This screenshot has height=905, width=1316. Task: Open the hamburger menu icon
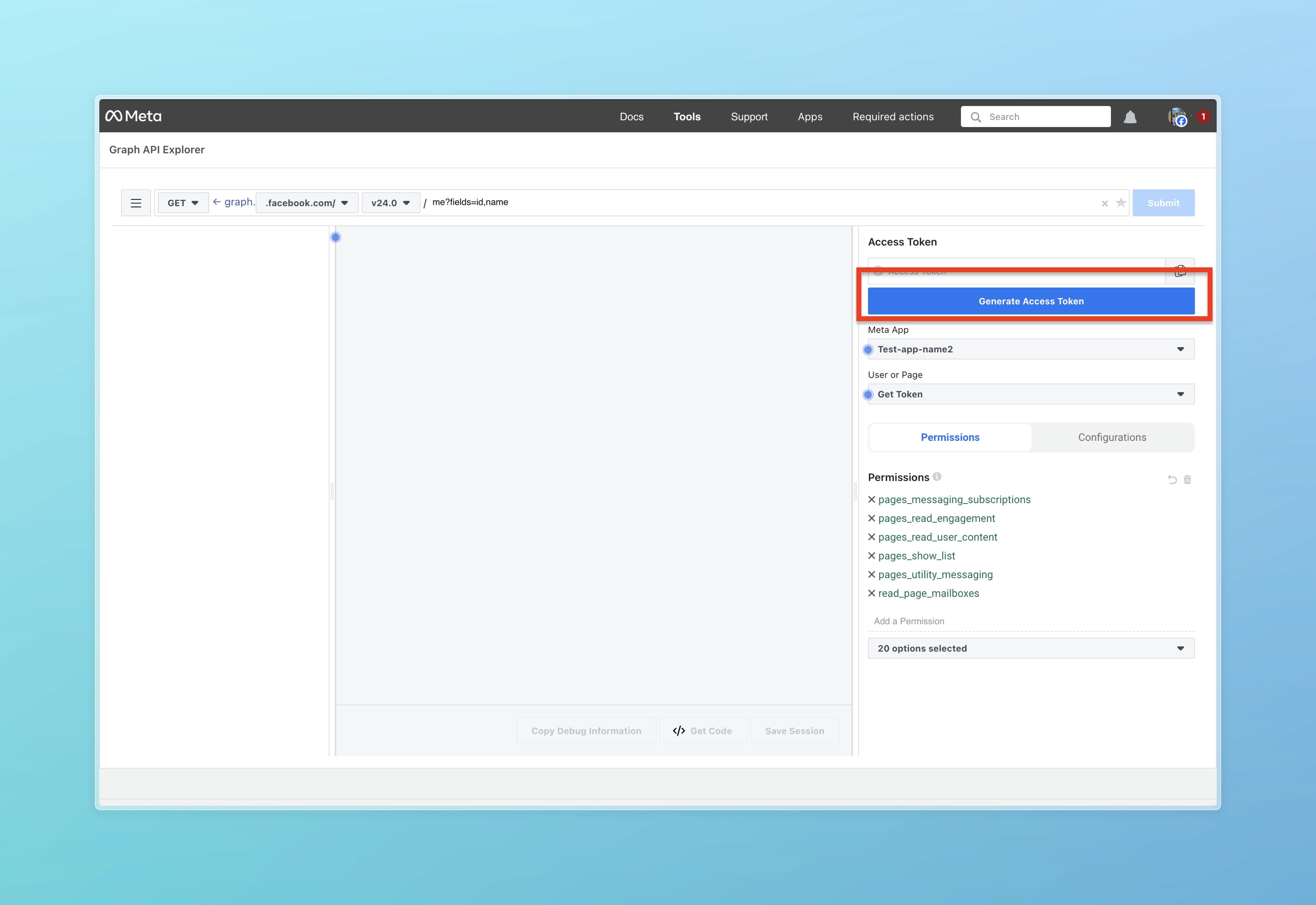(136, 203)
